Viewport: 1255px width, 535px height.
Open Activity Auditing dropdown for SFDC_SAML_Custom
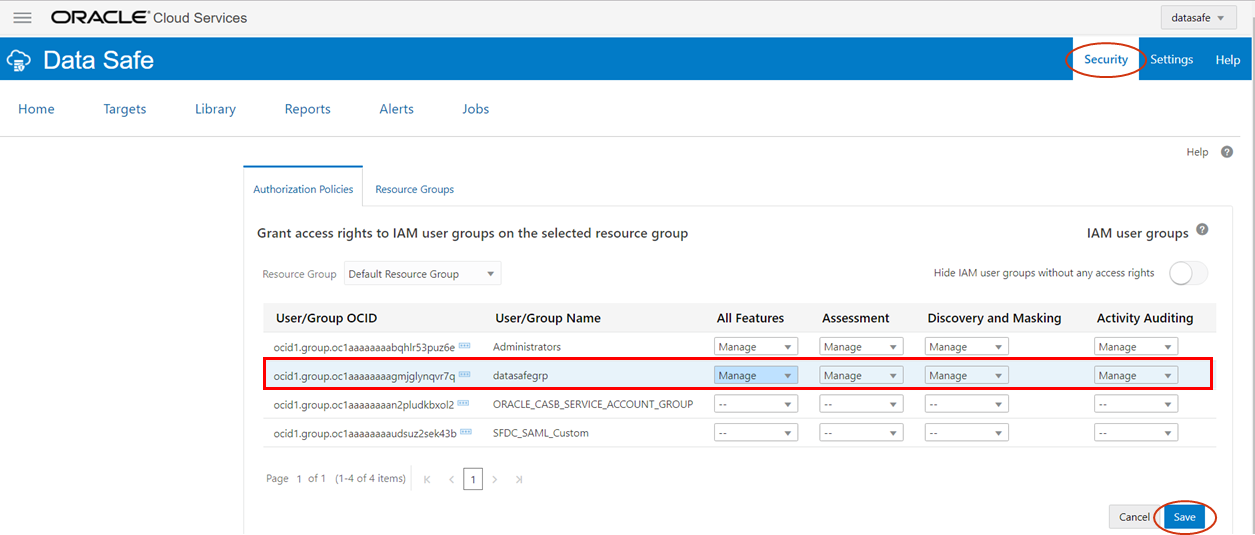point(1136,434)
